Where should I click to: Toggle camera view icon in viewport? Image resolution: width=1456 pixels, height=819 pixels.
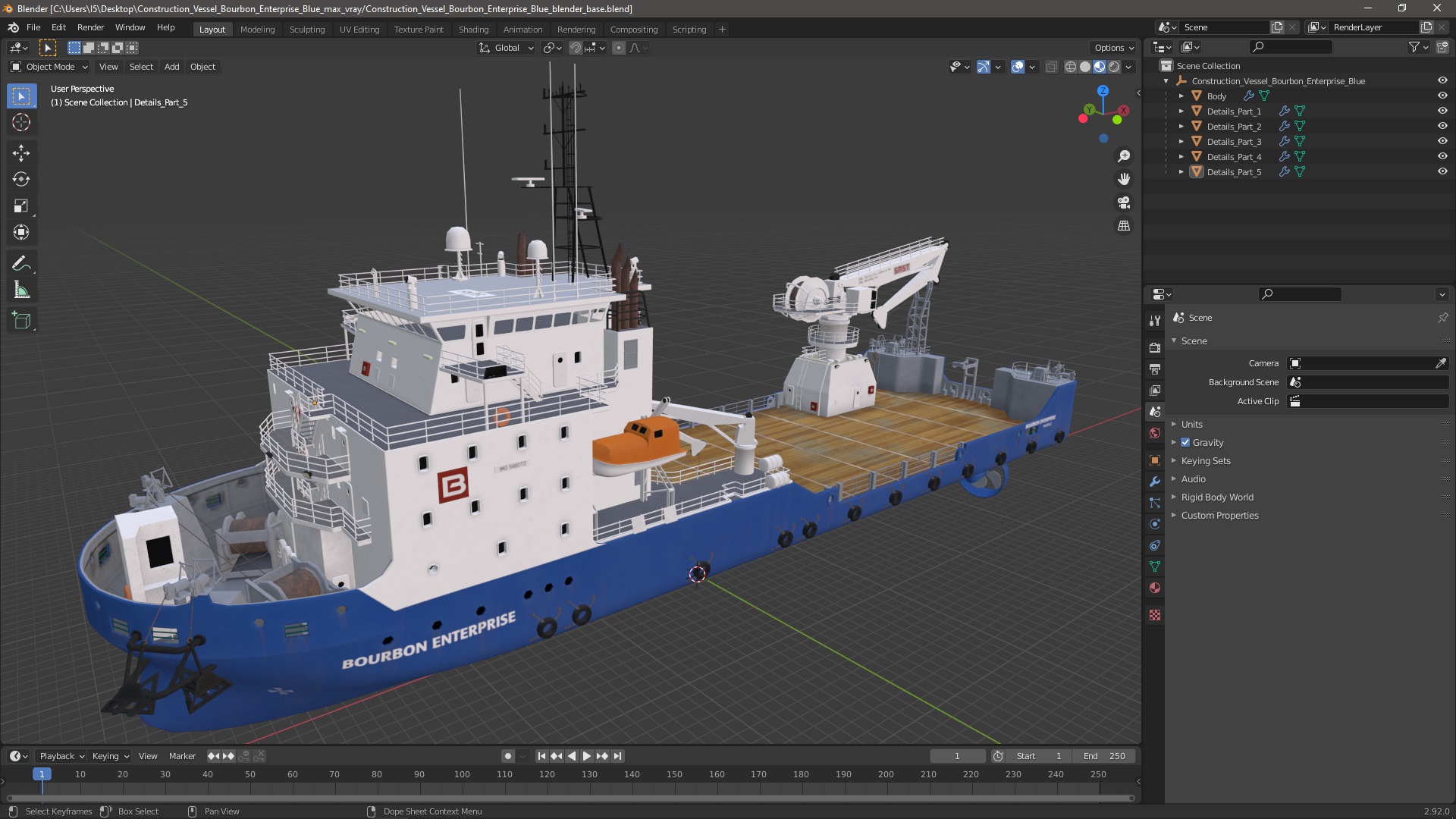(1124, 202)
